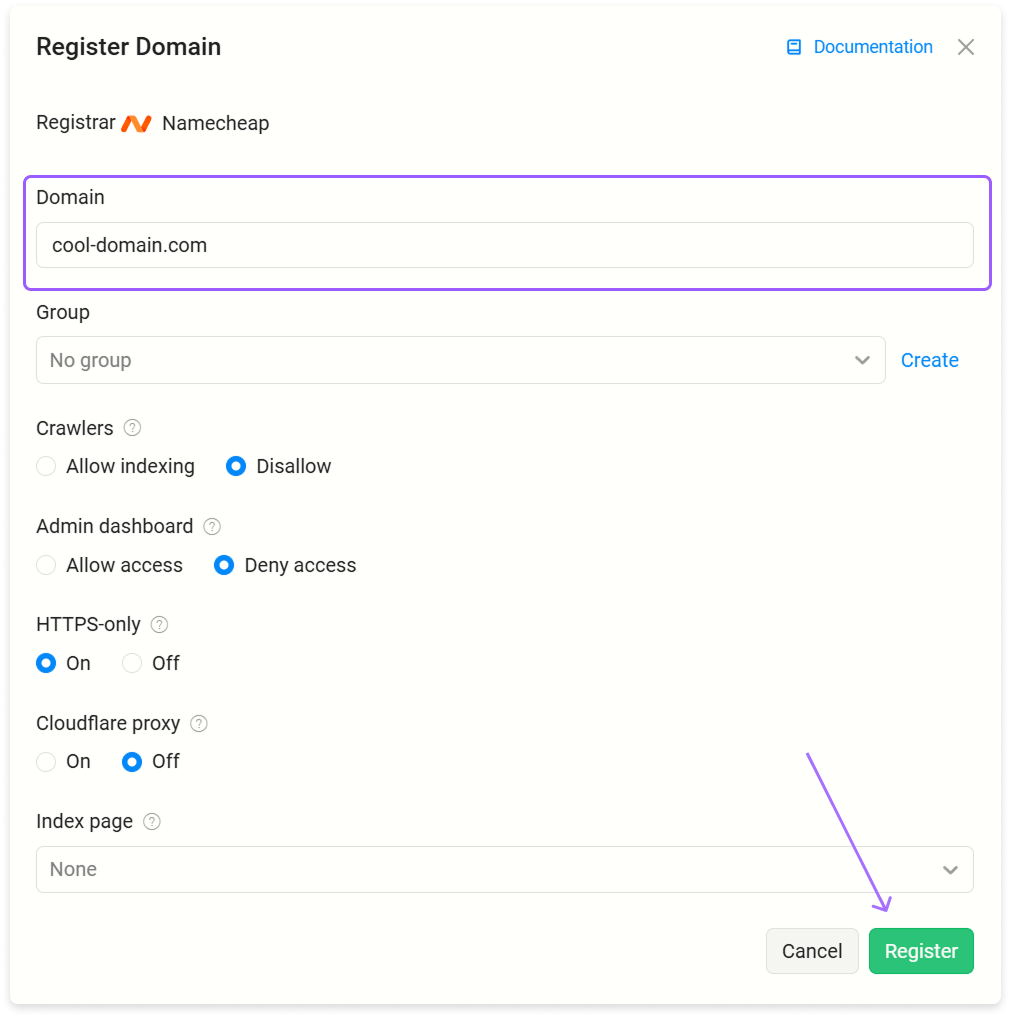This screenshot has height=1018, width=1011.
Task: Close the Register Domain dialog
Action: tap(966, 47)
